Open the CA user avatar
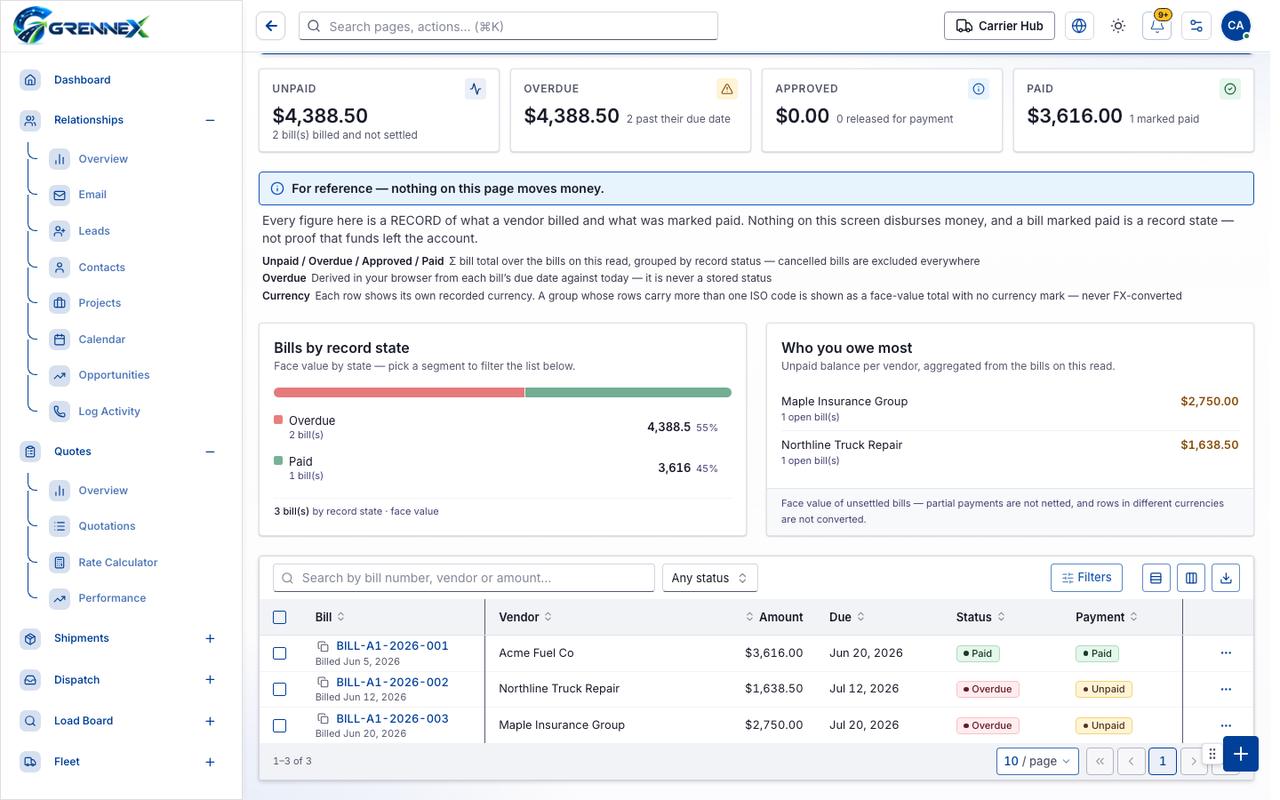This screenshot has width=1280, height=800. click(1236, 26)
